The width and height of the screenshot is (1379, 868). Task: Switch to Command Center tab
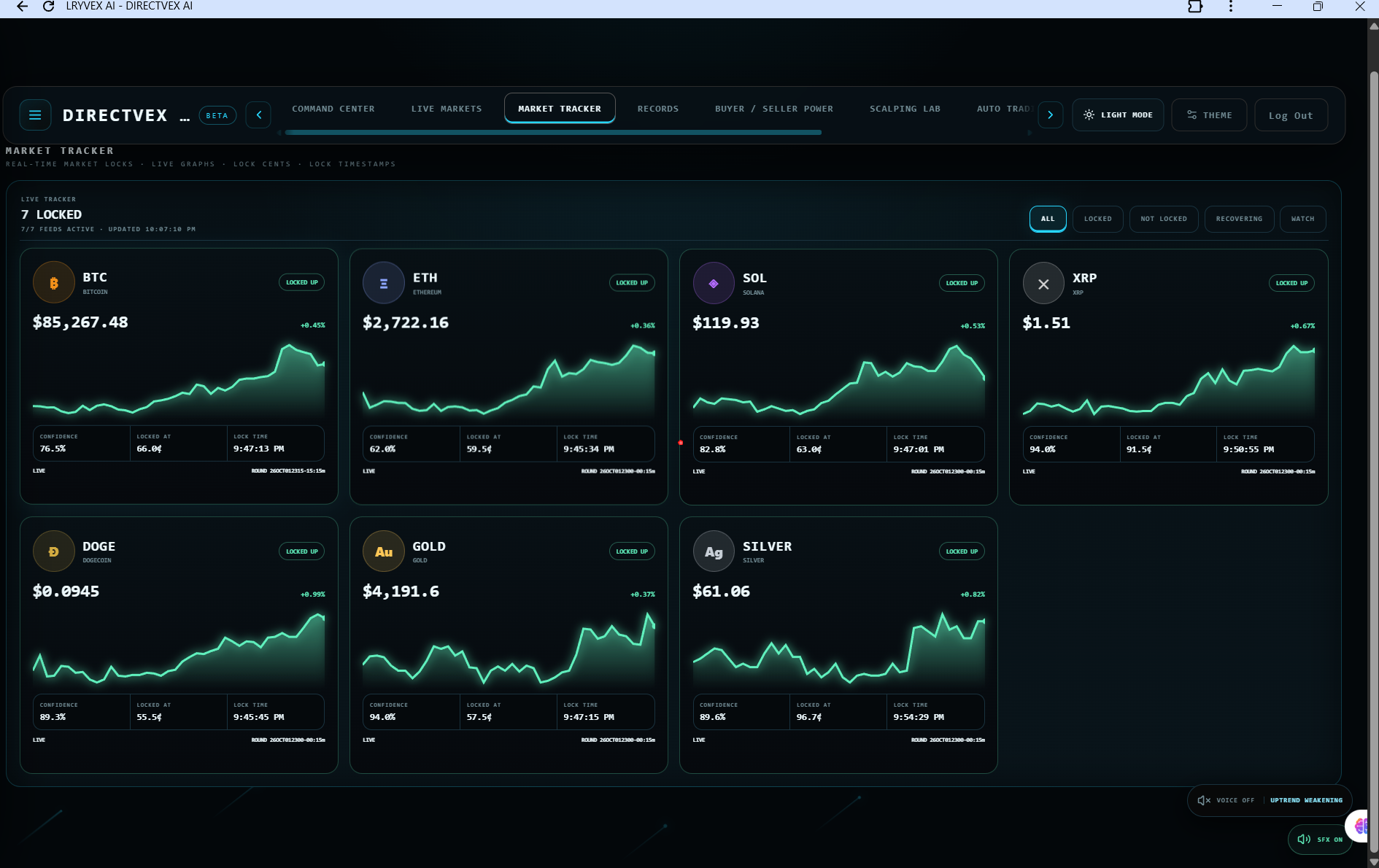tap(333, 109)
